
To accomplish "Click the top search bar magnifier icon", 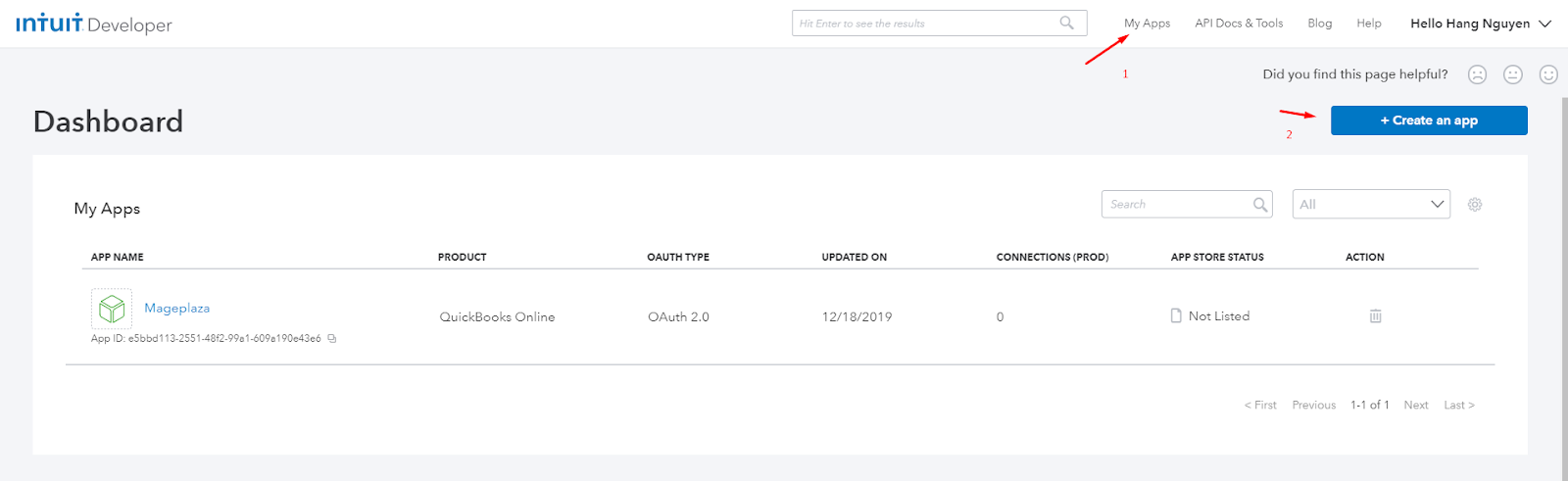I will (x=1066, y=24).
